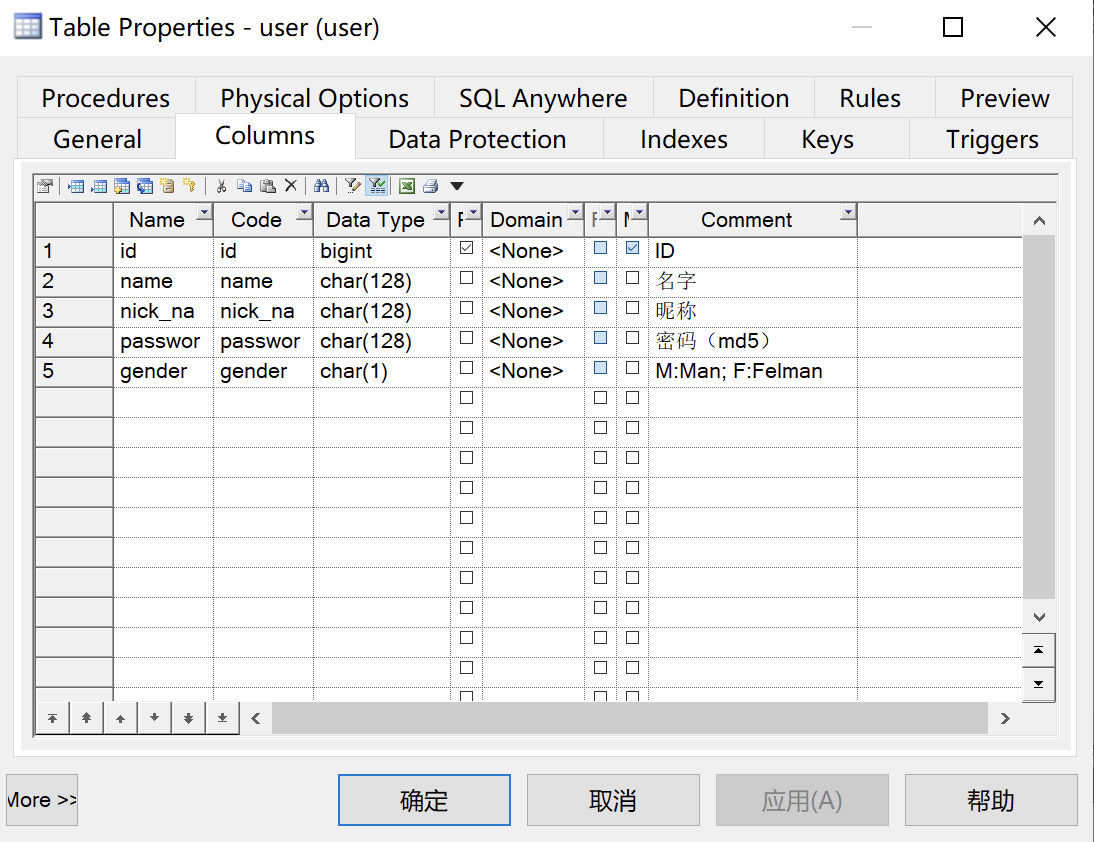Expand the Comment column header dropdown arrow
This screenshot has width=1094, height=842.
coord(848,214)
